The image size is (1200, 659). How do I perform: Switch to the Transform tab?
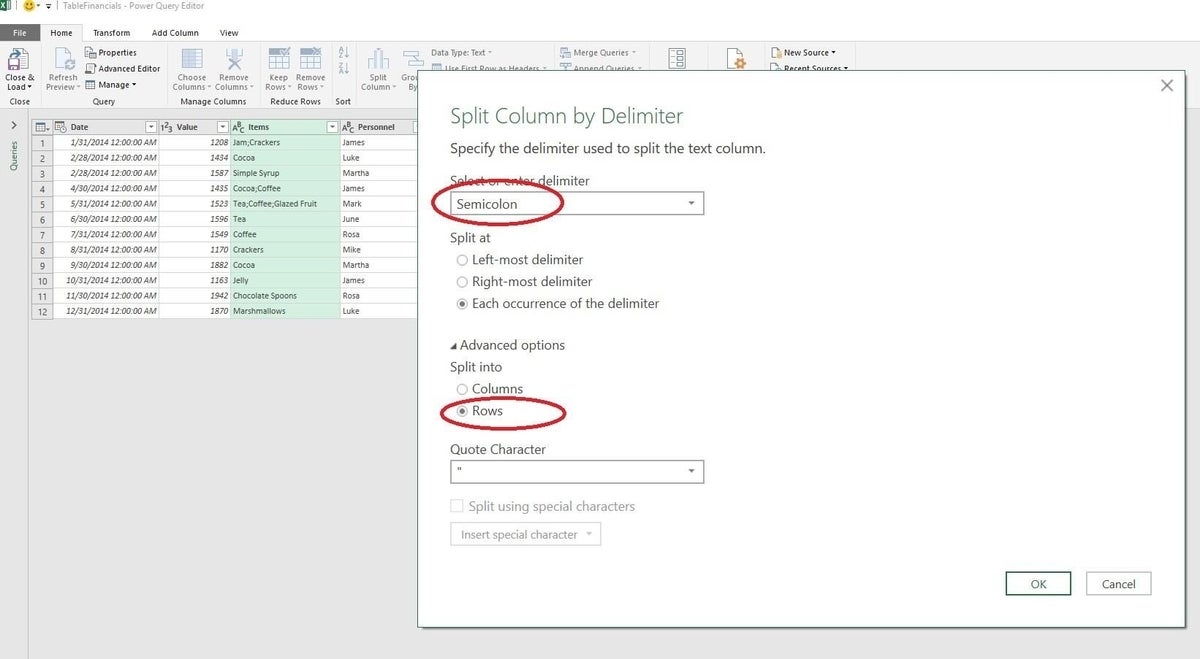point(111,33)
